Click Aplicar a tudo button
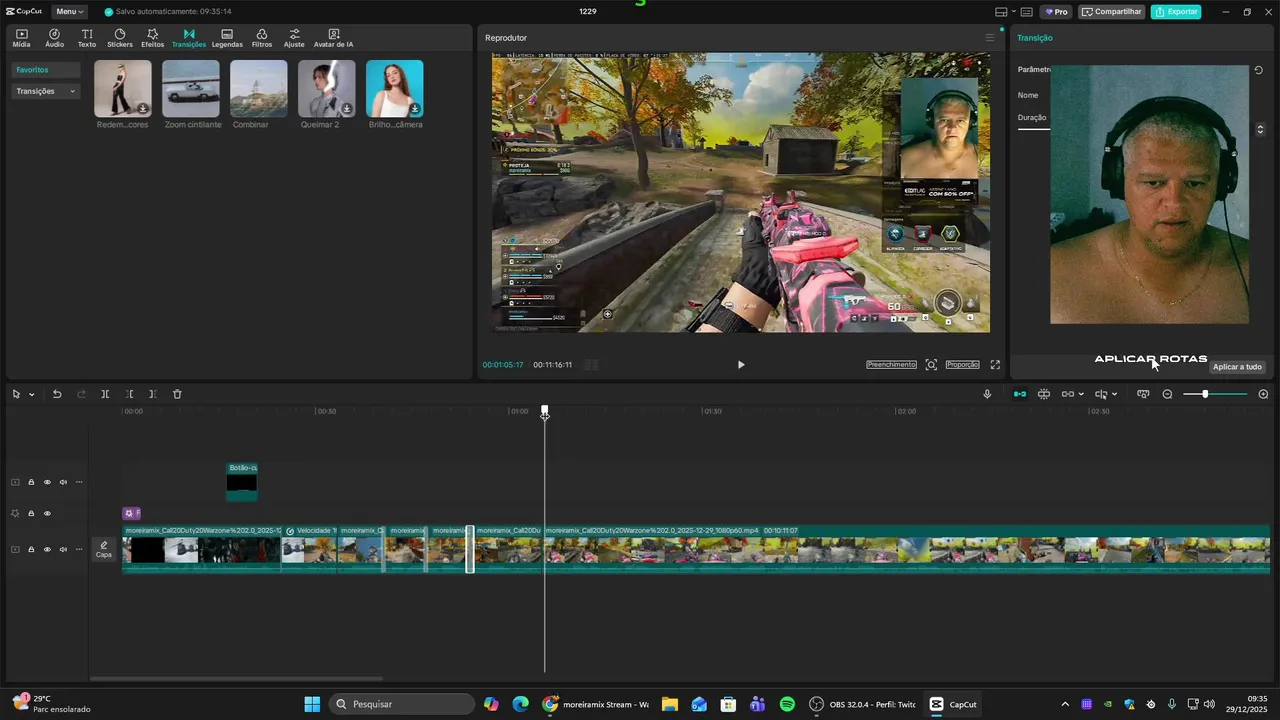Screen dimensions: 1280x720 point(1237,367)
